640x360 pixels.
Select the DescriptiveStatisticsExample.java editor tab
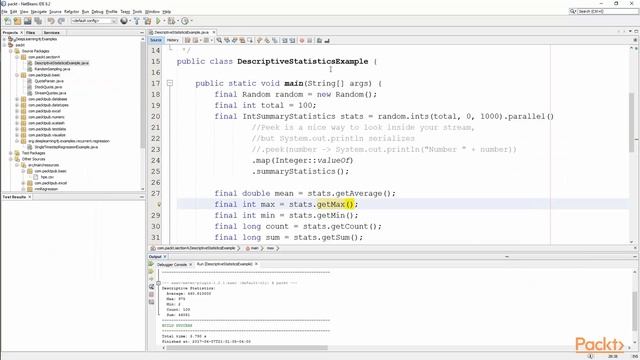click(x=182, y=32)
